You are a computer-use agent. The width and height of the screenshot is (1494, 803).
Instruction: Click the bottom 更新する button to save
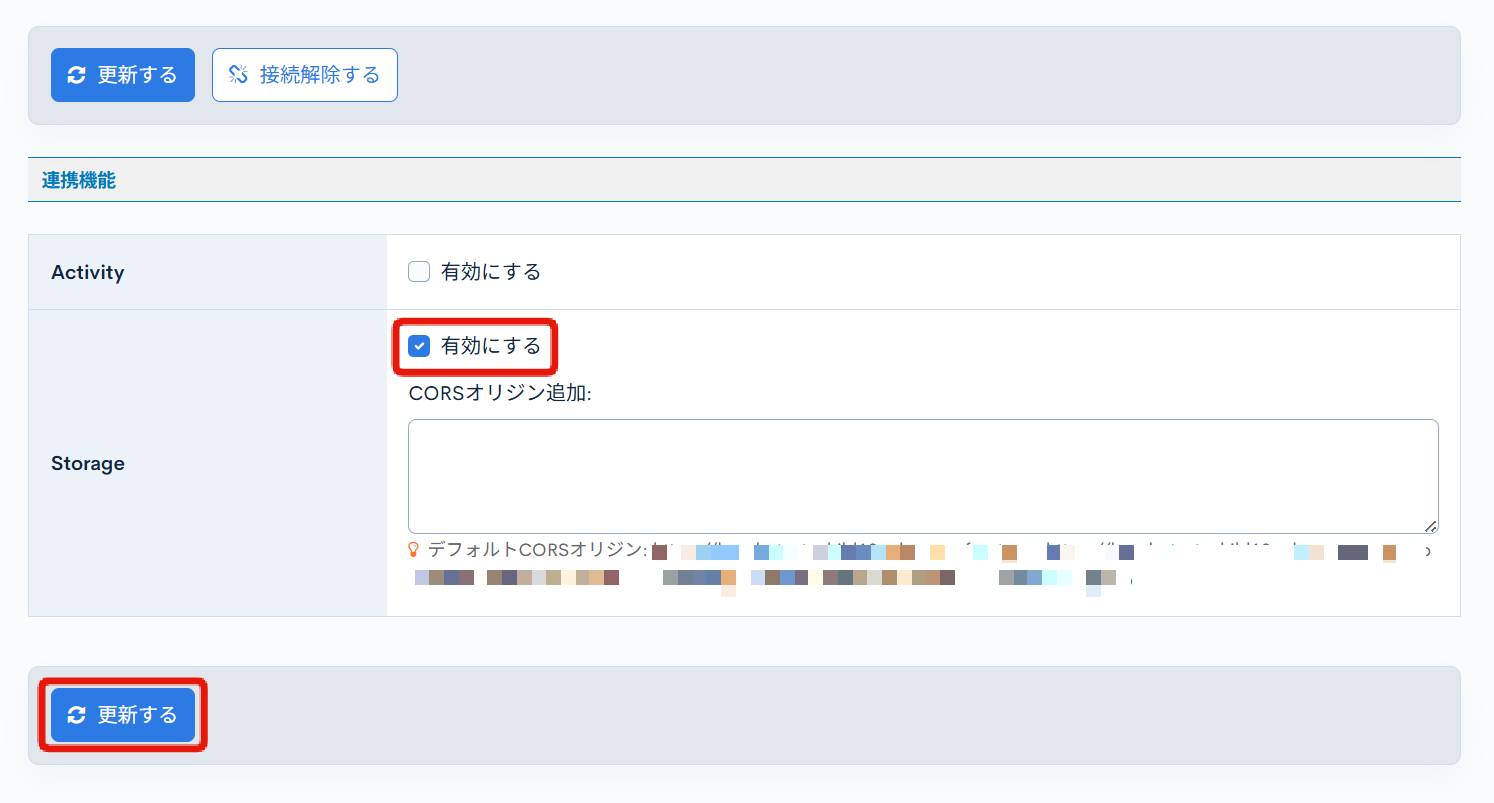point(122,715)
